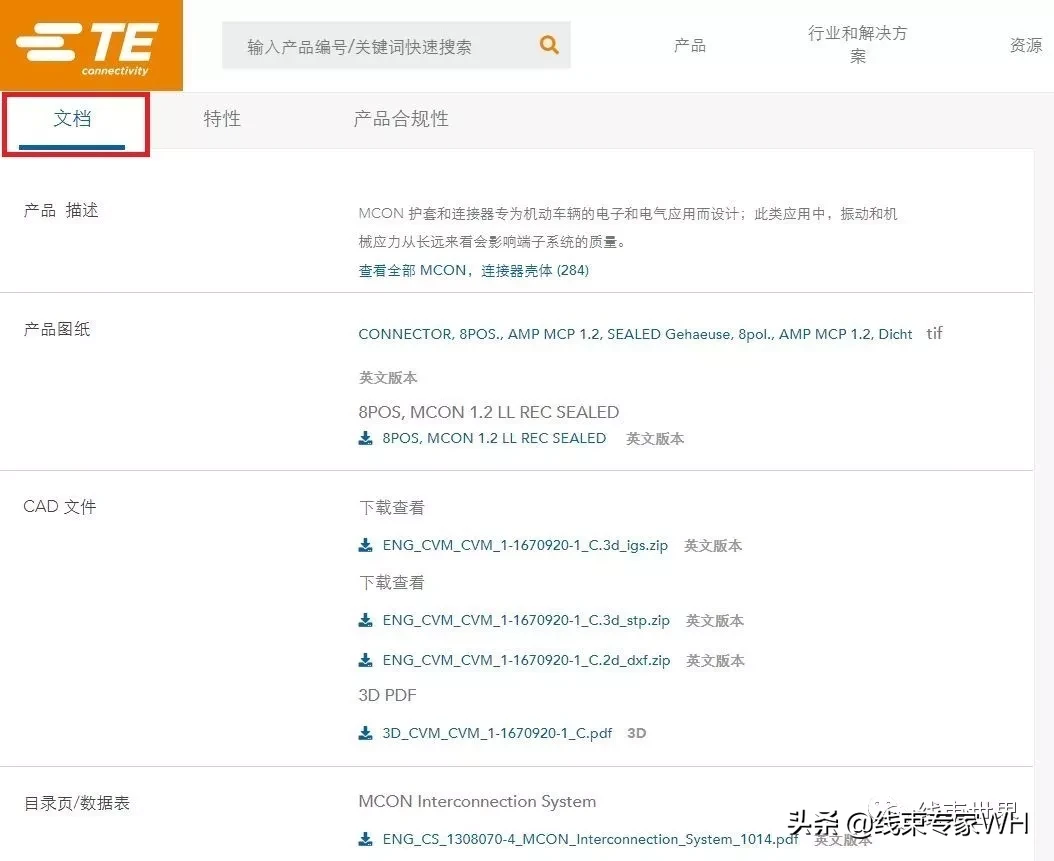The width and height of the screenshot is (1054, 861).
Task: Open CONNECTOR, 8POS., AMP MCP 1.2 drawing link
Action: [x=635, y=334]
